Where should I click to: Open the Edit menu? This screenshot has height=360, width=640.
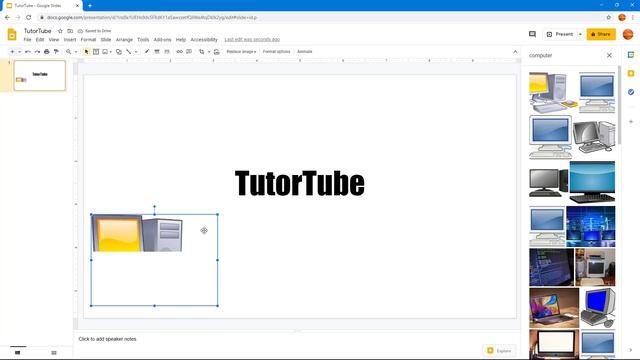40,40
